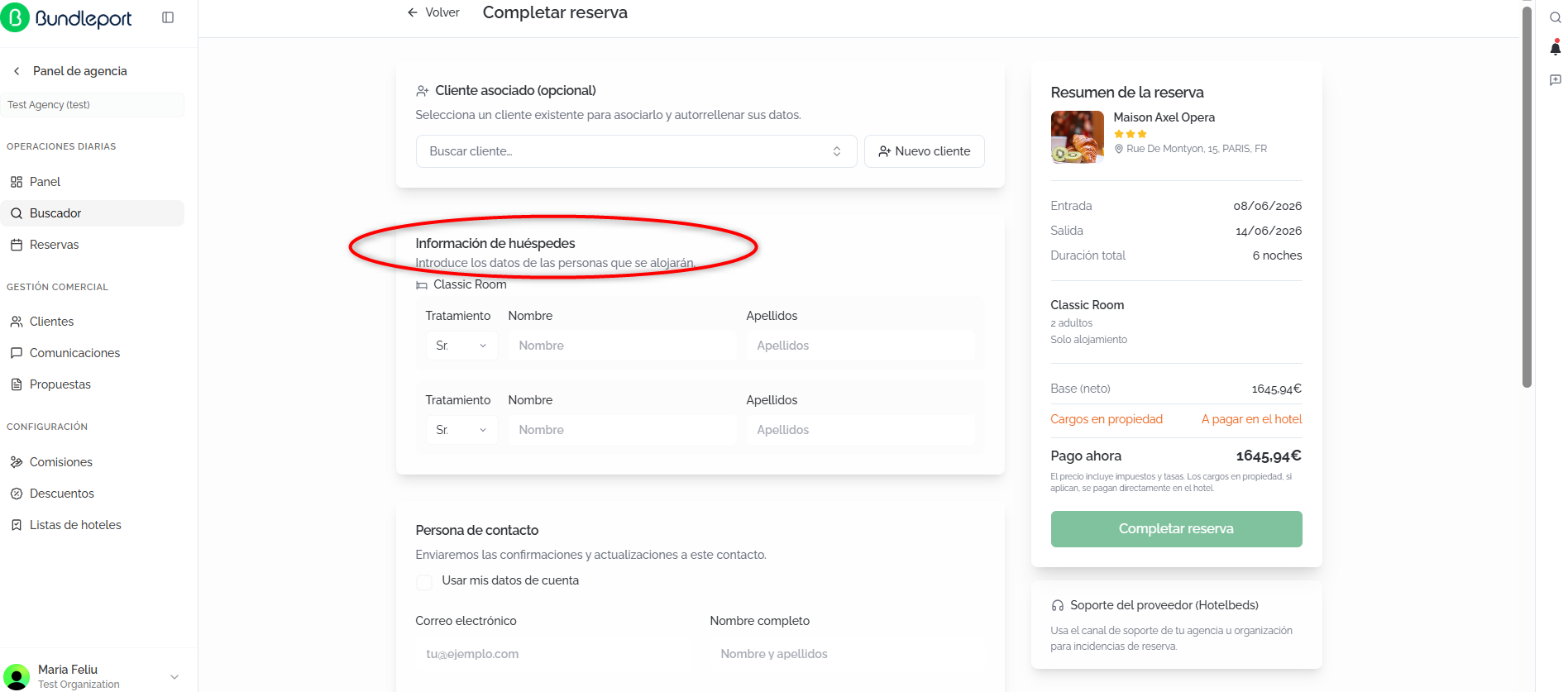Click the headset icon beside Soporte del proveedor

click(x=1057, y=606)
